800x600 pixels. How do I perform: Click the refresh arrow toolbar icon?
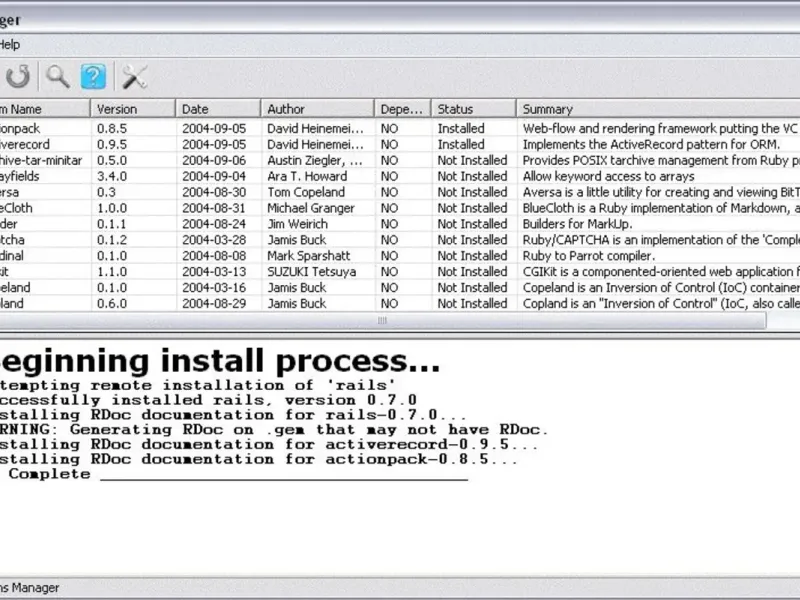[x=18, y=77]
